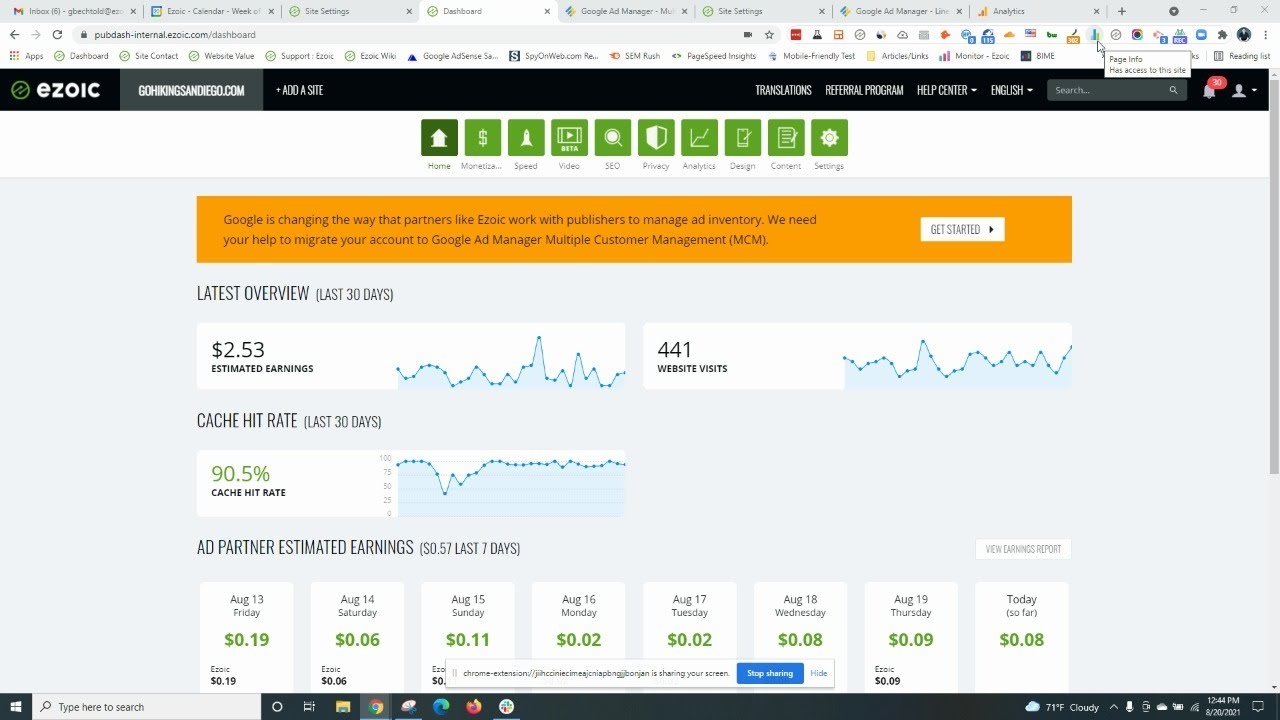Viewport: 1280px width, 720px height.
Task: Open Firefox from the taskbar
Action: (x=474, y=707)
